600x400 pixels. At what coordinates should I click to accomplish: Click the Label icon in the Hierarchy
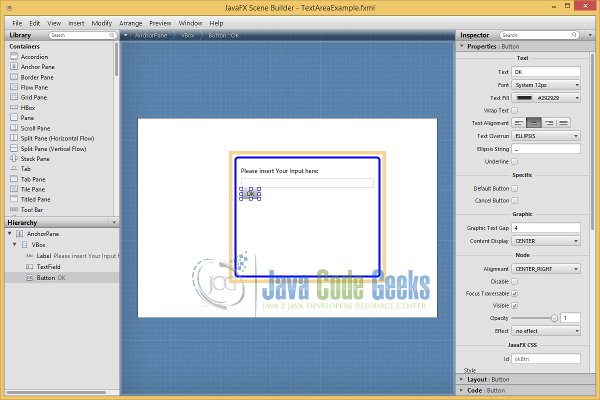click(x=29, y=256)
